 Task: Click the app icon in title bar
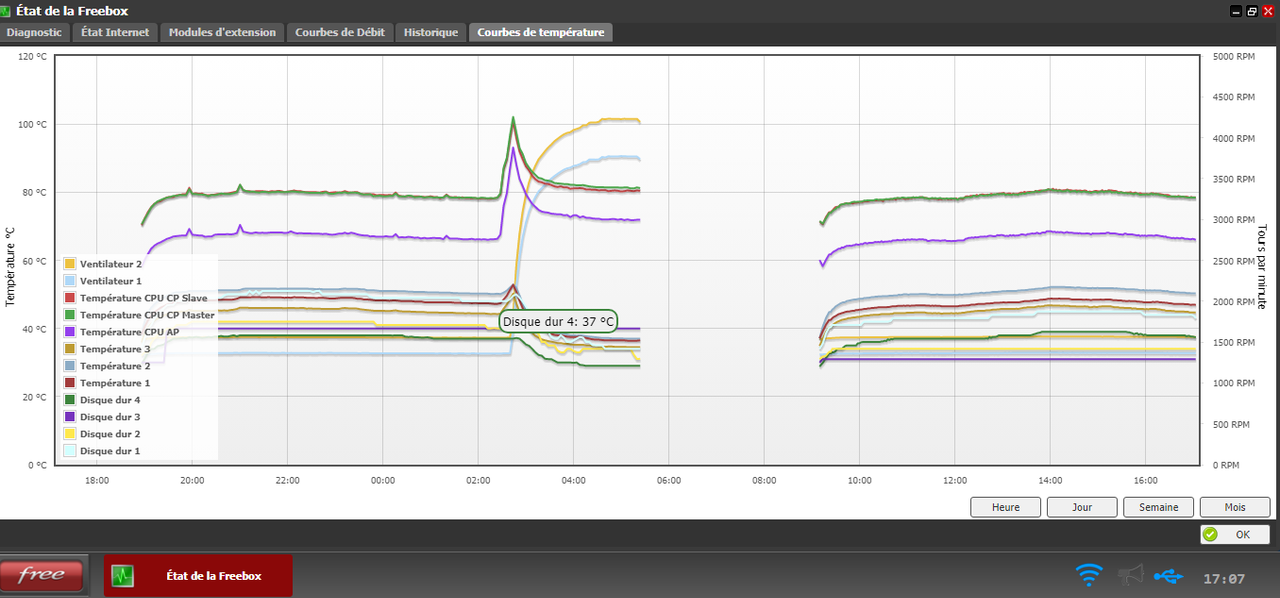6,11
